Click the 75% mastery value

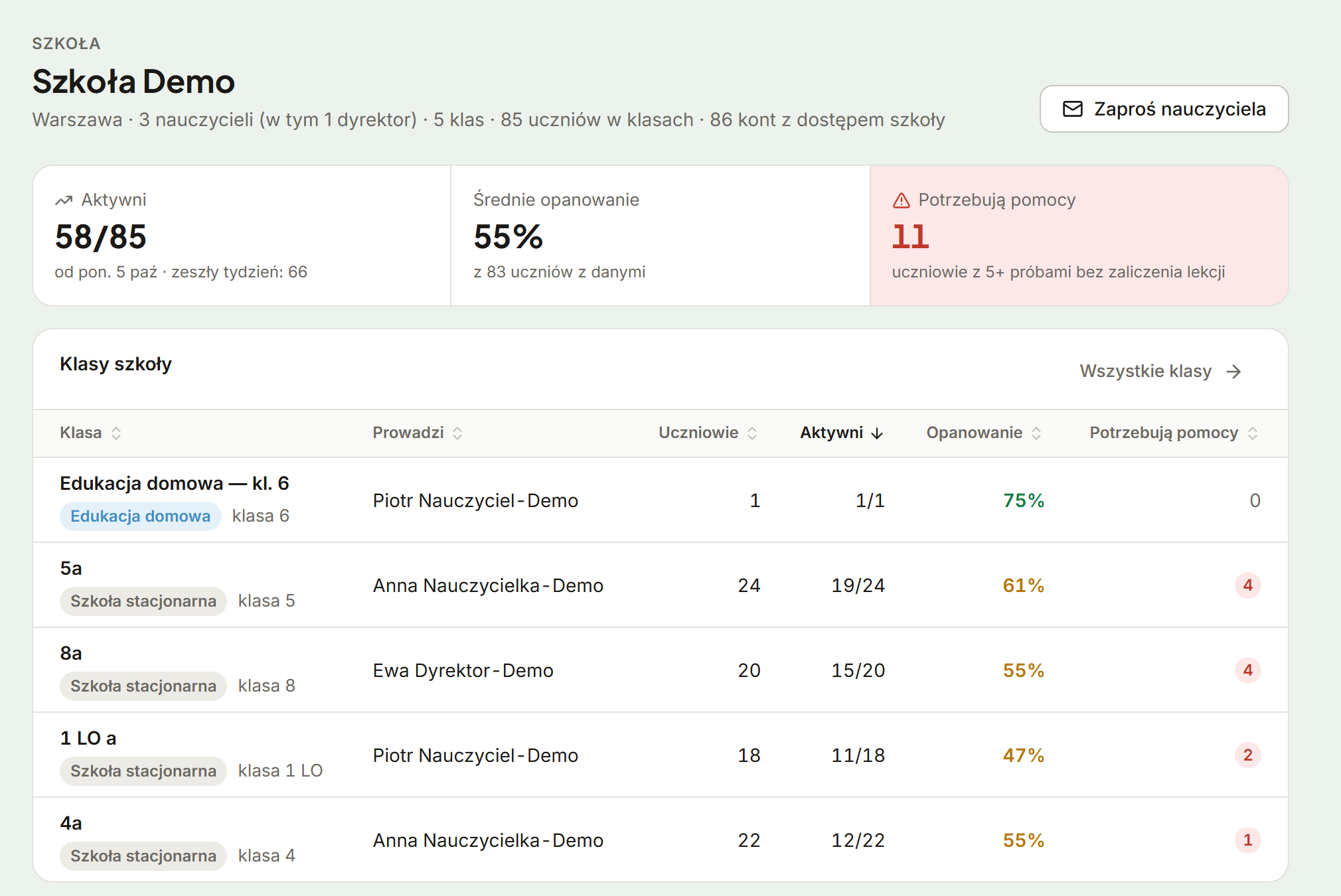coord(1024,500)
